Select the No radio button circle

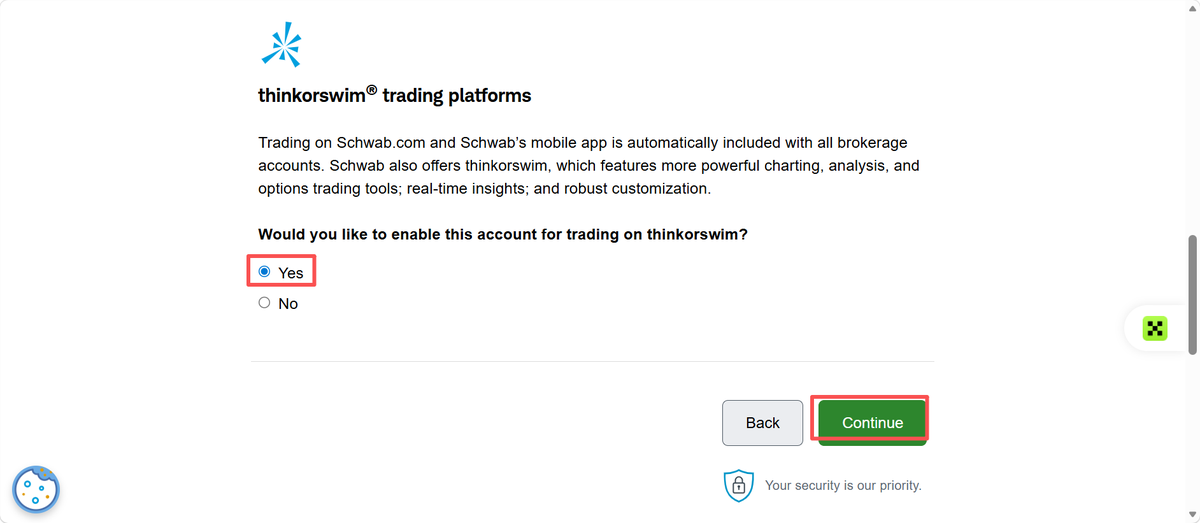point(264,303)
